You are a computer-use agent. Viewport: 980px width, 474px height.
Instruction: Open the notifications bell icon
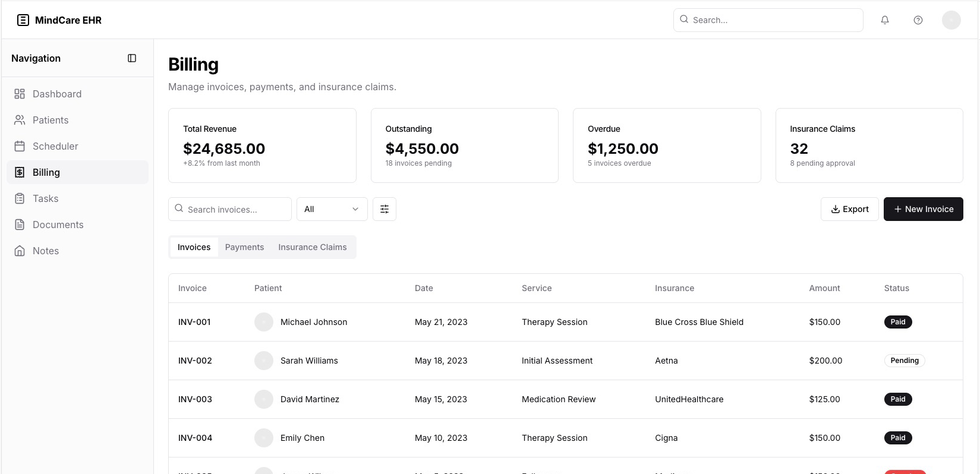(885, 20)
